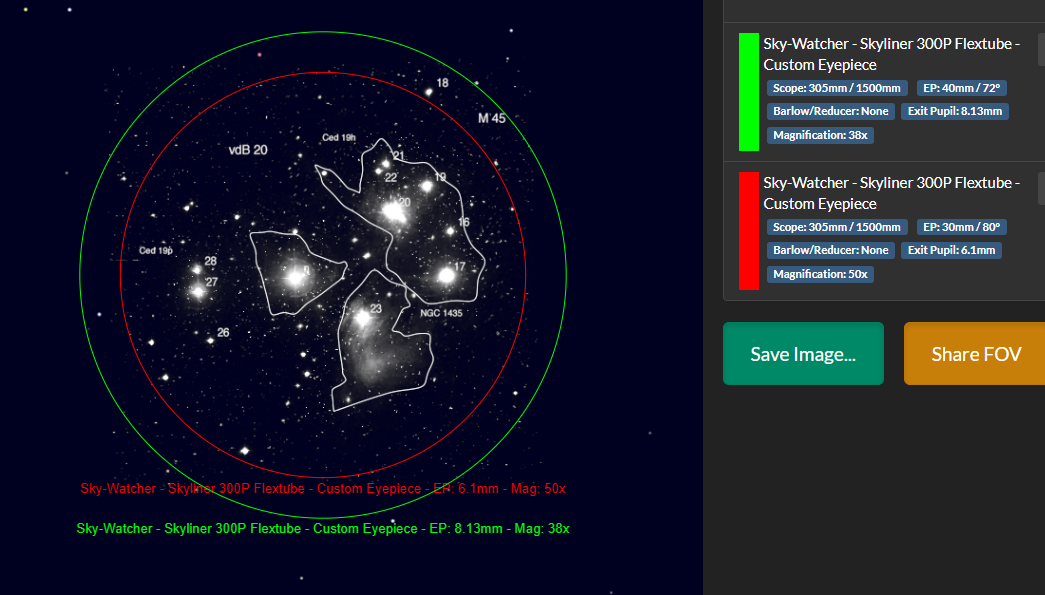Click the red FOV caption 'Mag: 50x'
1045x595 pixels.
[538, 488]
